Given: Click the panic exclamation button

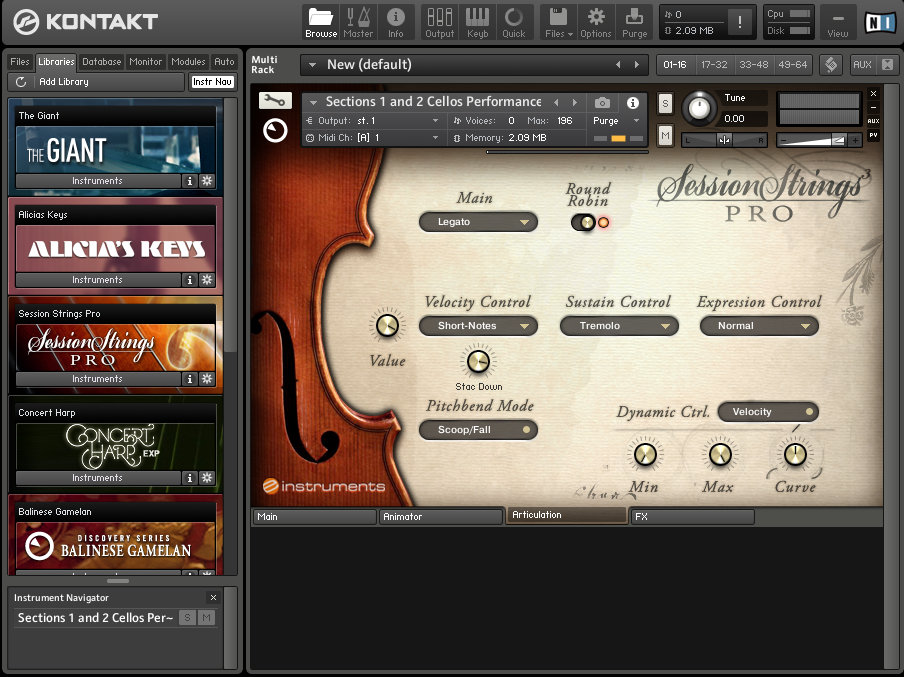Looking at the screenshot, I should [739, 22].
